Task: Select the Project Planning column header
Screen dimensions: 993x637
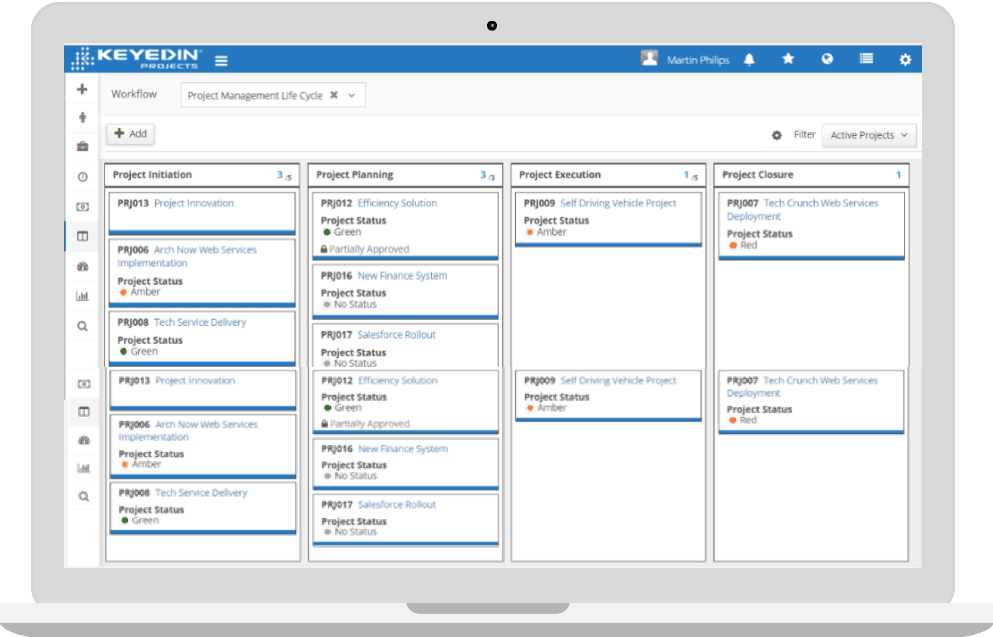Action: pyautogui.click(x=405, y=175)
